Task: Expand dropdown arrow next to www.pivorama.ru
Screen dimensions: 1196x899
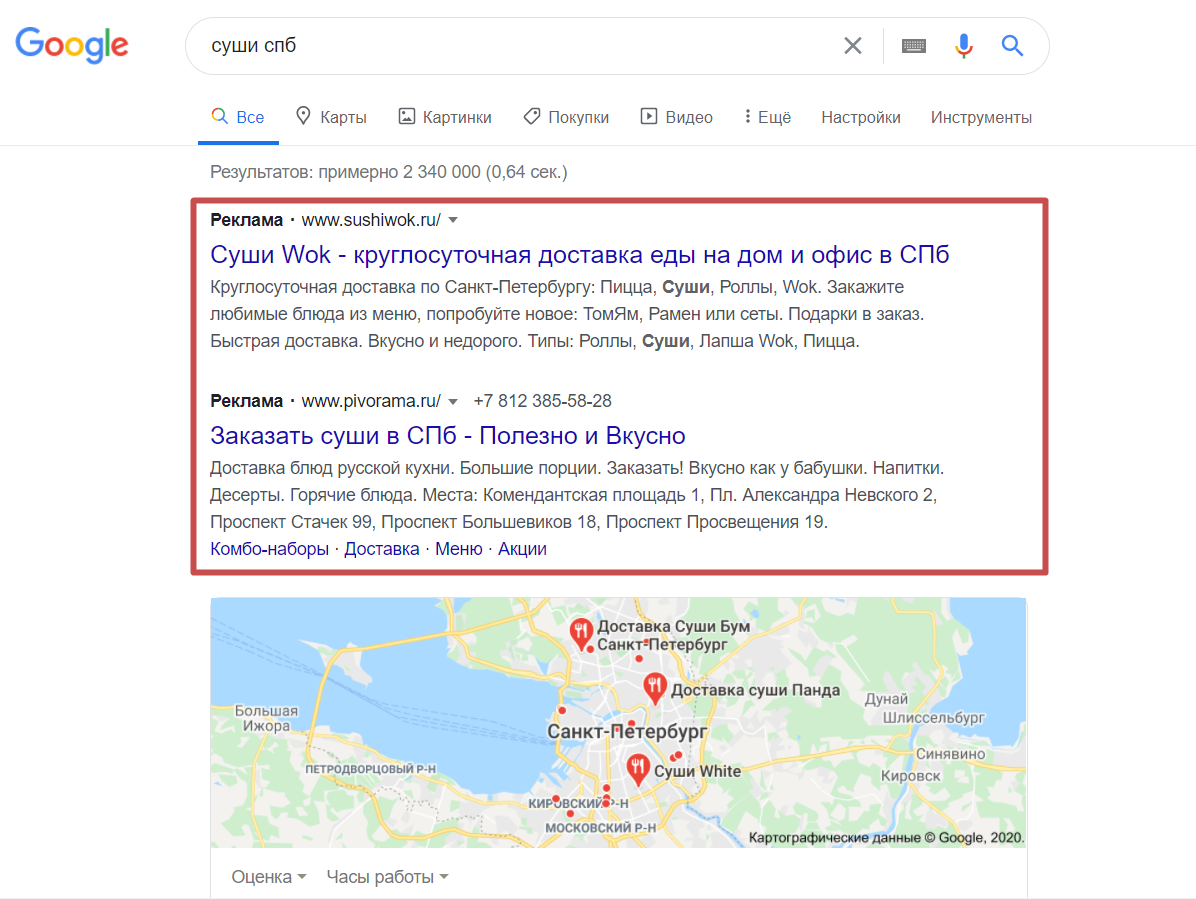Action: [x=453, y=402]
